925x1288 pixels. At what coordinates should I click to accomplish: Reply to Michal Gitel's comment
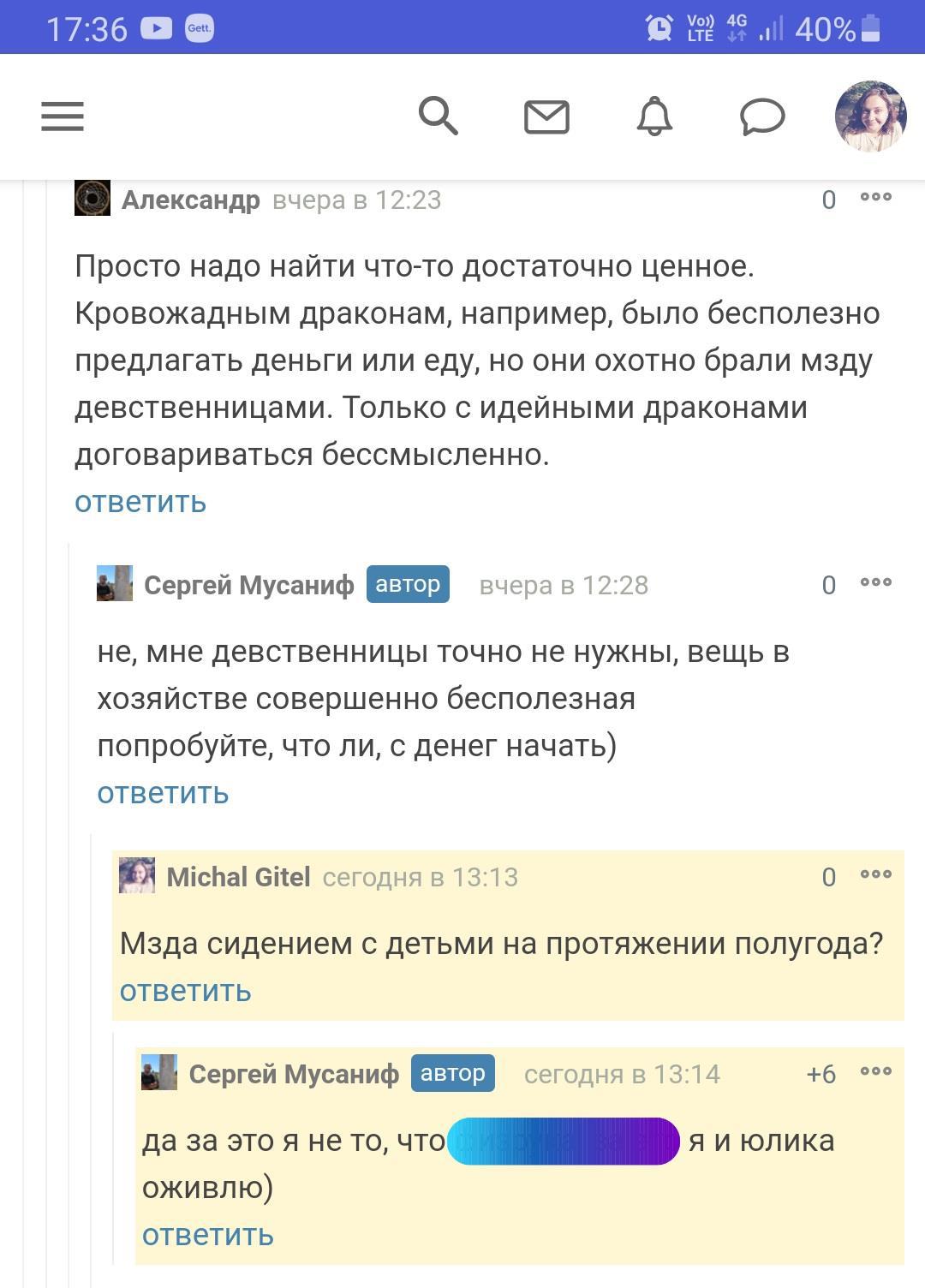pyautogui.click(x=185, y=991)
